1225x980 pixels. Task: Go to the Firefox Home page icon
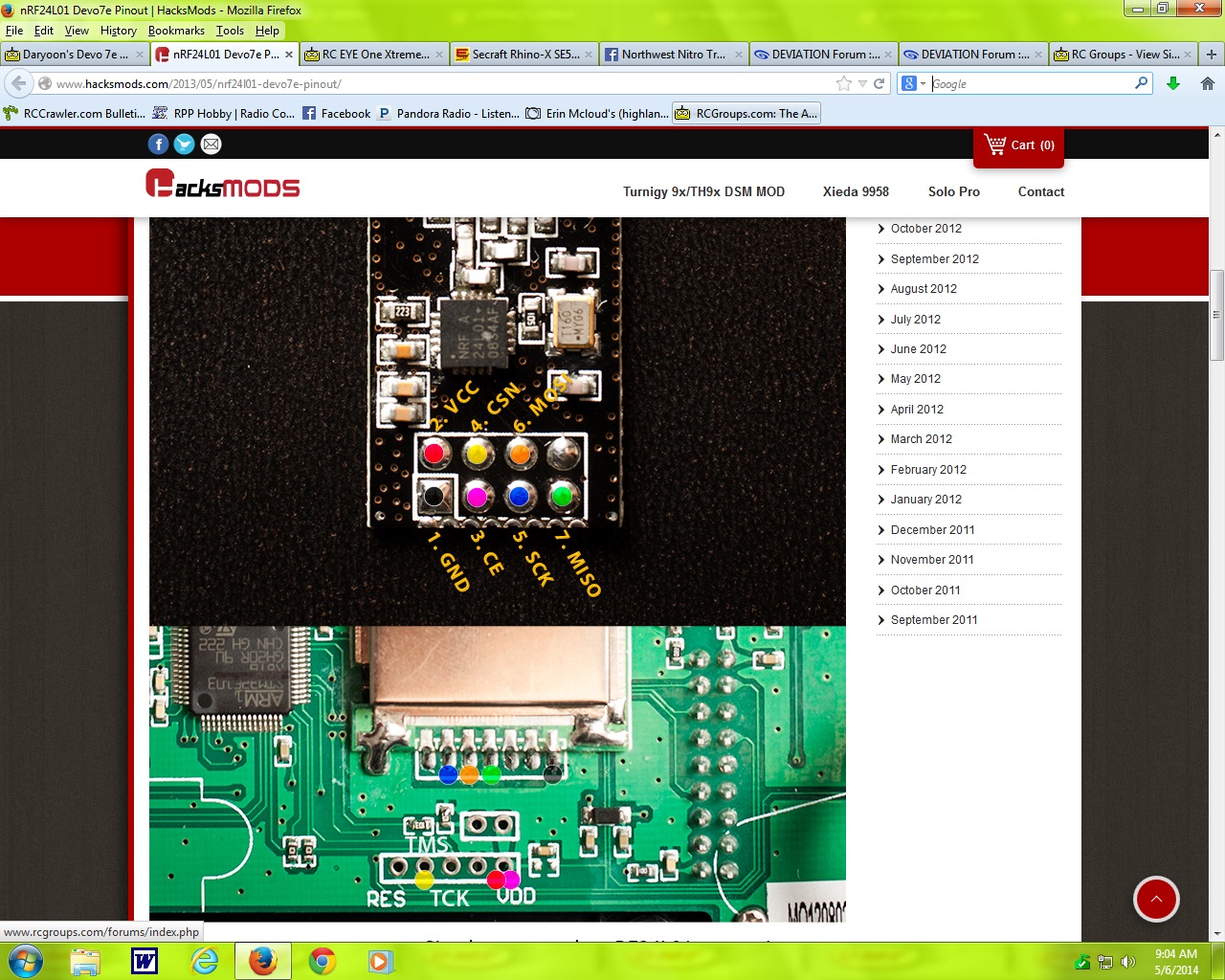pos(1208,83)
